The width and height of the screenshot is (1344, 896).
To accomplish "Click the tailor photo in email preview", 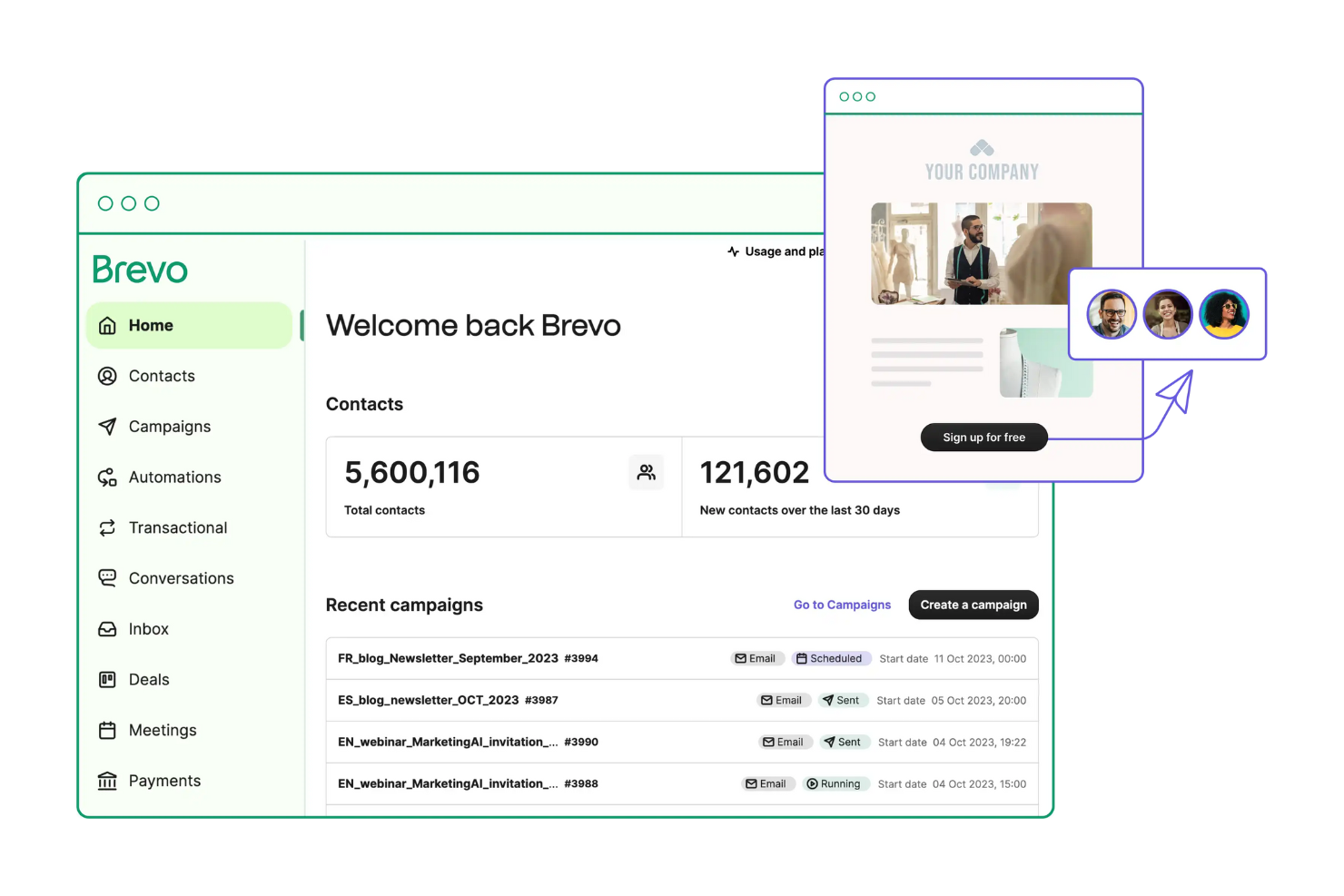I will point(981,254).
